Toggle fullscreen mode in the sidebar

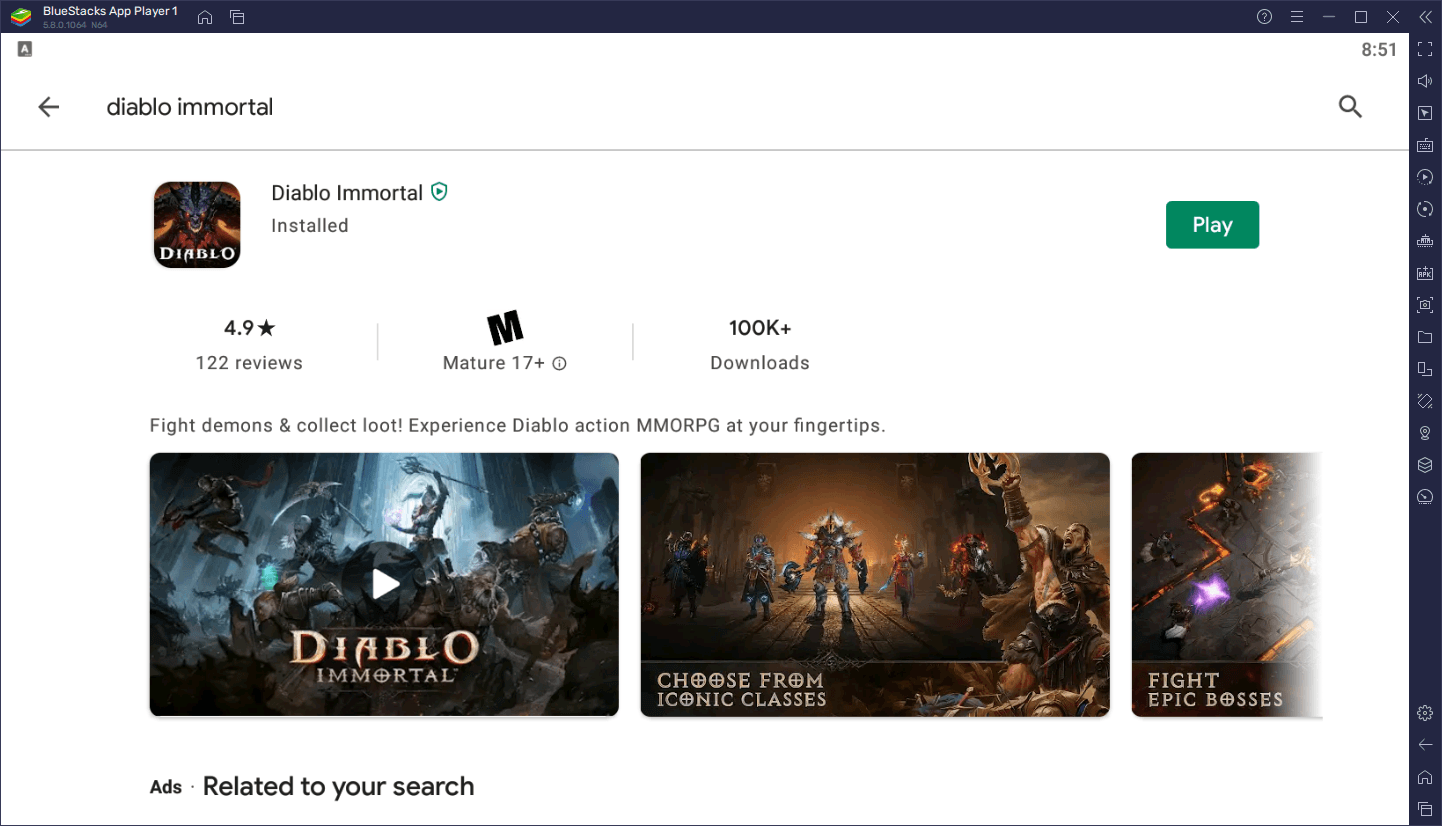click(x=1425, y=50)
